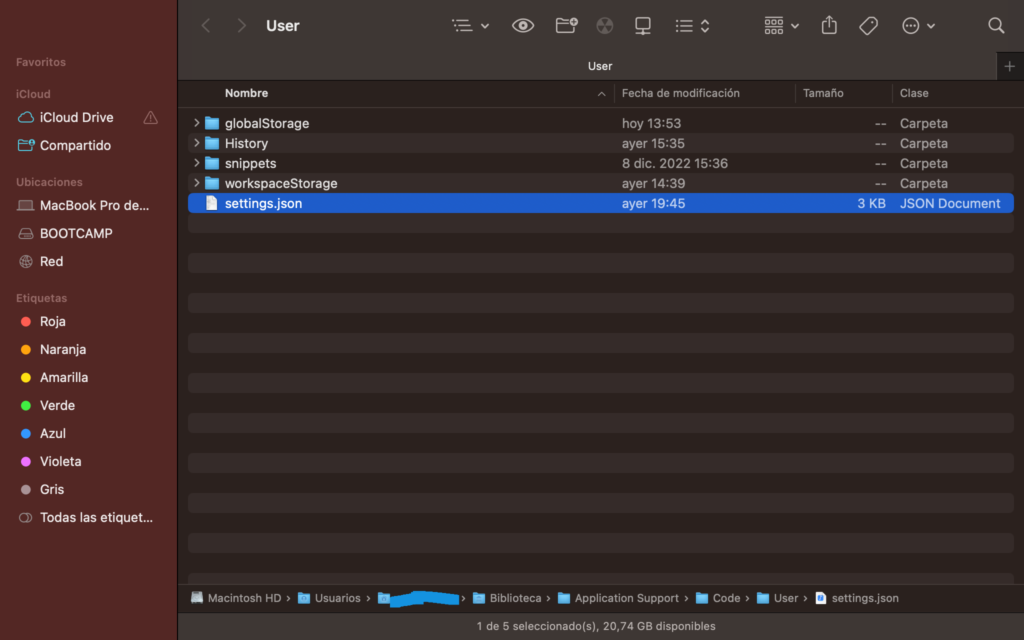Expand the globalStorage folder disclosure triangle

pos(197,123)
